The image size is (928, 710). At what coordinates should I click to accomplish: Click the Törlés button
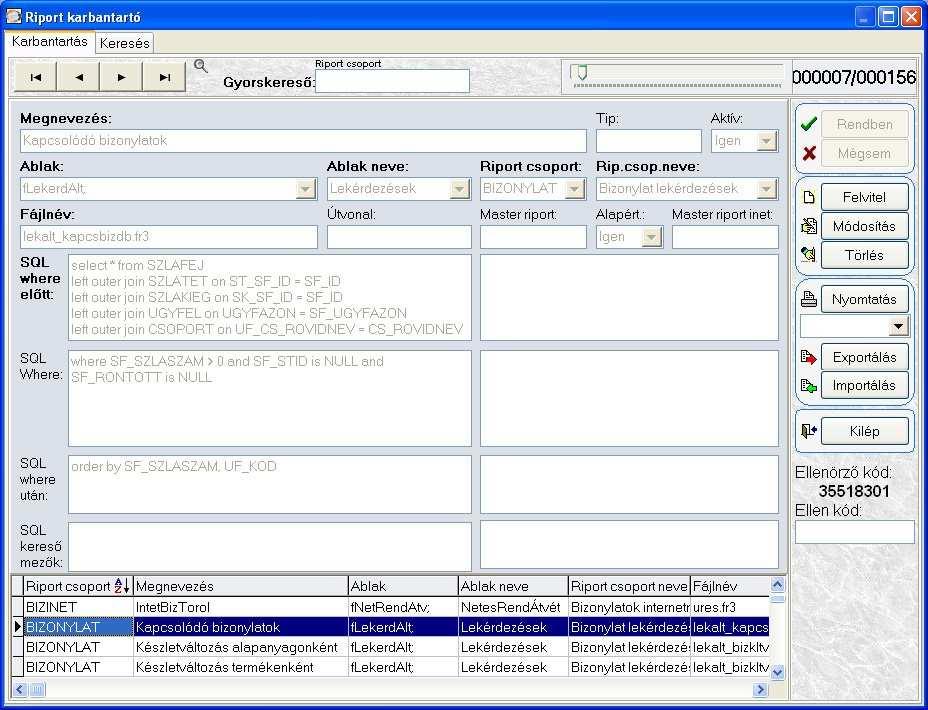click(864, 255)
